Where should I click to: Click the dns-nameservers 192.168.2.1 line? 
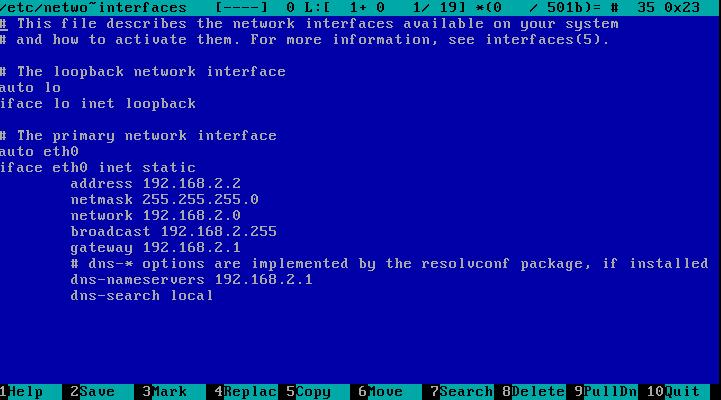191,280
